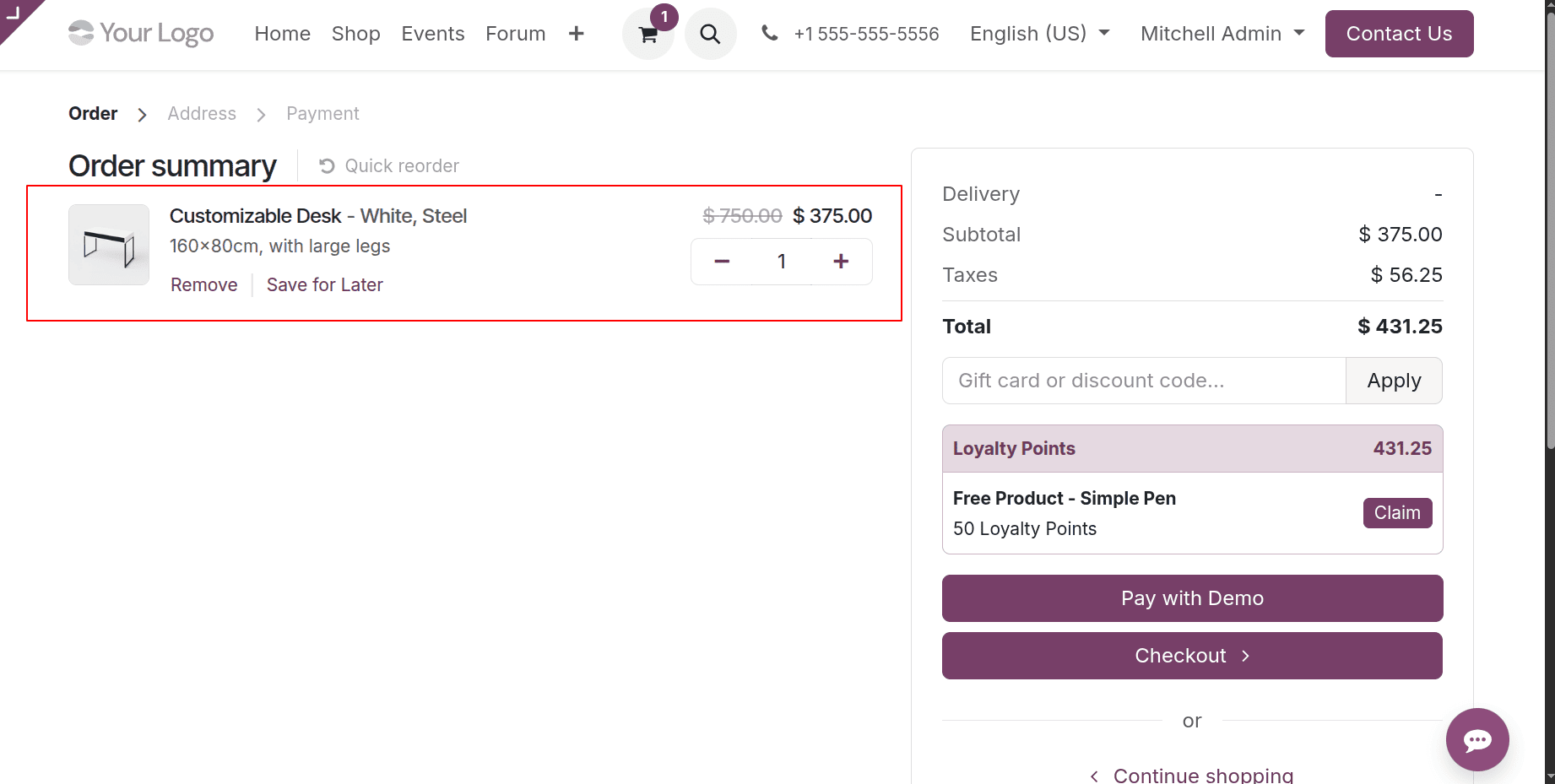Screen dimensions: 1555x784
Task: Go to Home menu
Action: (x=283, y=34)
